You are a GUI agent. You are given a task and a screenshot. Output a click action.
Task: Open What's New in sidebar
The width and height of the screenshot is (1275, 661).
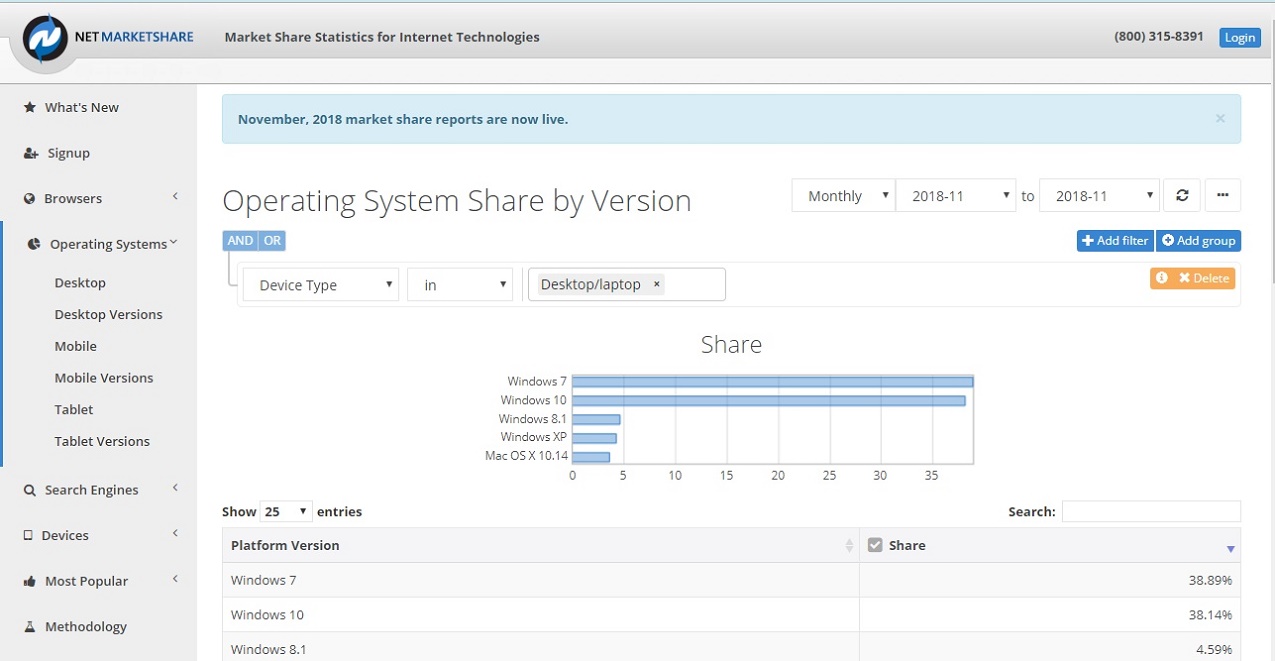[82, 107]
